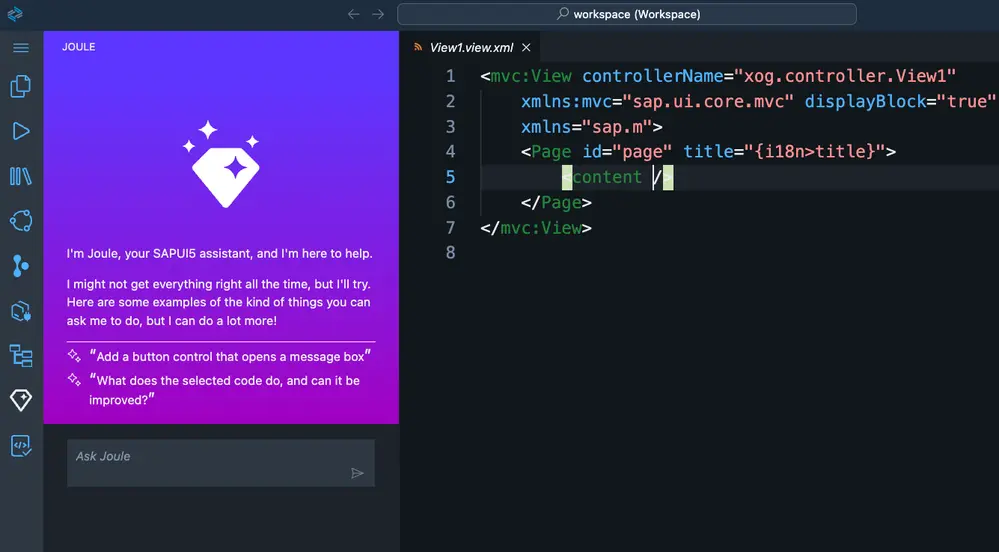This screenshot has width=999, height=552.
Task: Click the send arrow in Ask Joule
Action: 357,473
